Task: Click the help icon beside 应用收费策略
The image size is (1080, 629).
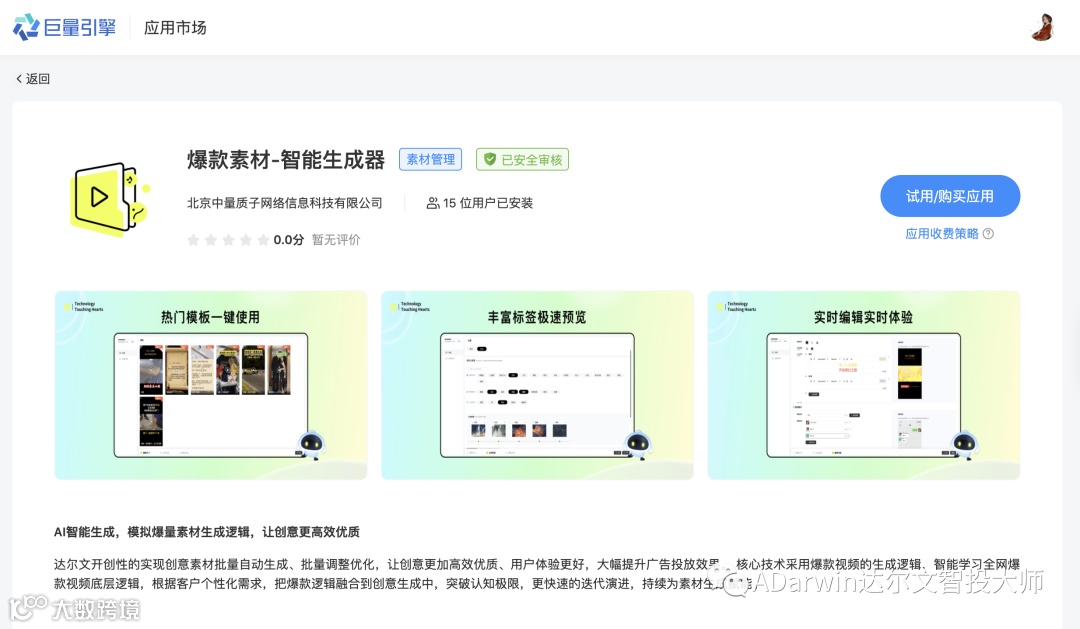Action: pos(988,234)
